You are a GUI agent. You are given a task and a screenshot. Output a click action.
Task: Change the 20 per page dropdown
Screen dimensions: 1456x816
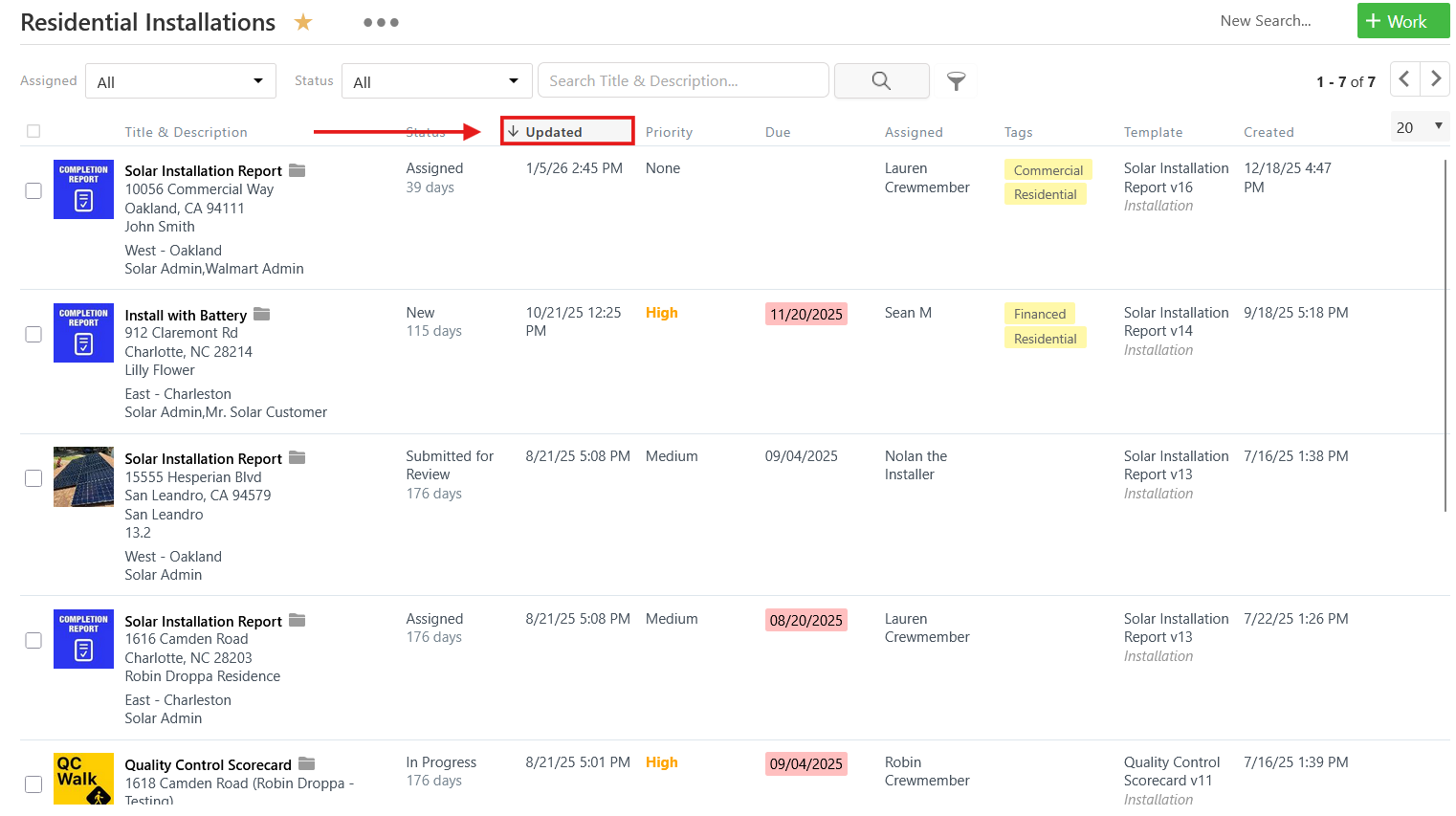click(x=1419, y=127)
